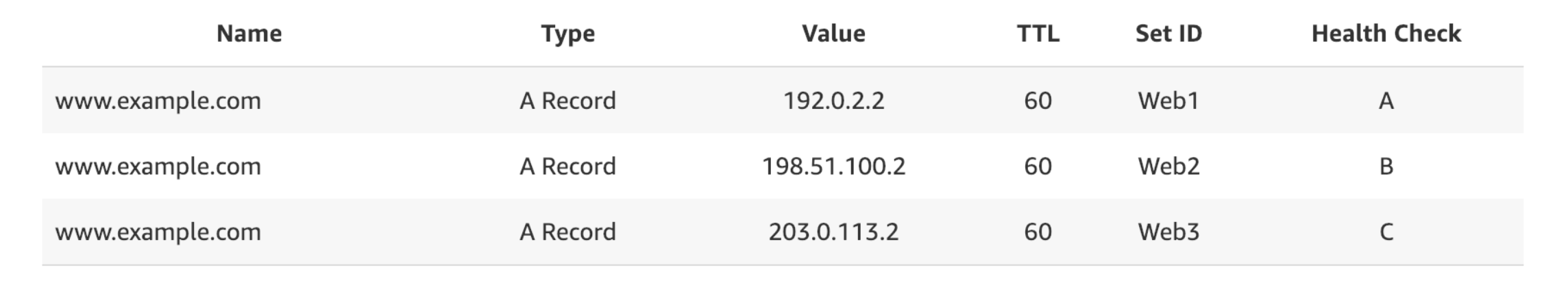The width and height of the screenshot is (1568, 292).
Task: Click the Set ID column header
Action: [x=1168, y=34]
